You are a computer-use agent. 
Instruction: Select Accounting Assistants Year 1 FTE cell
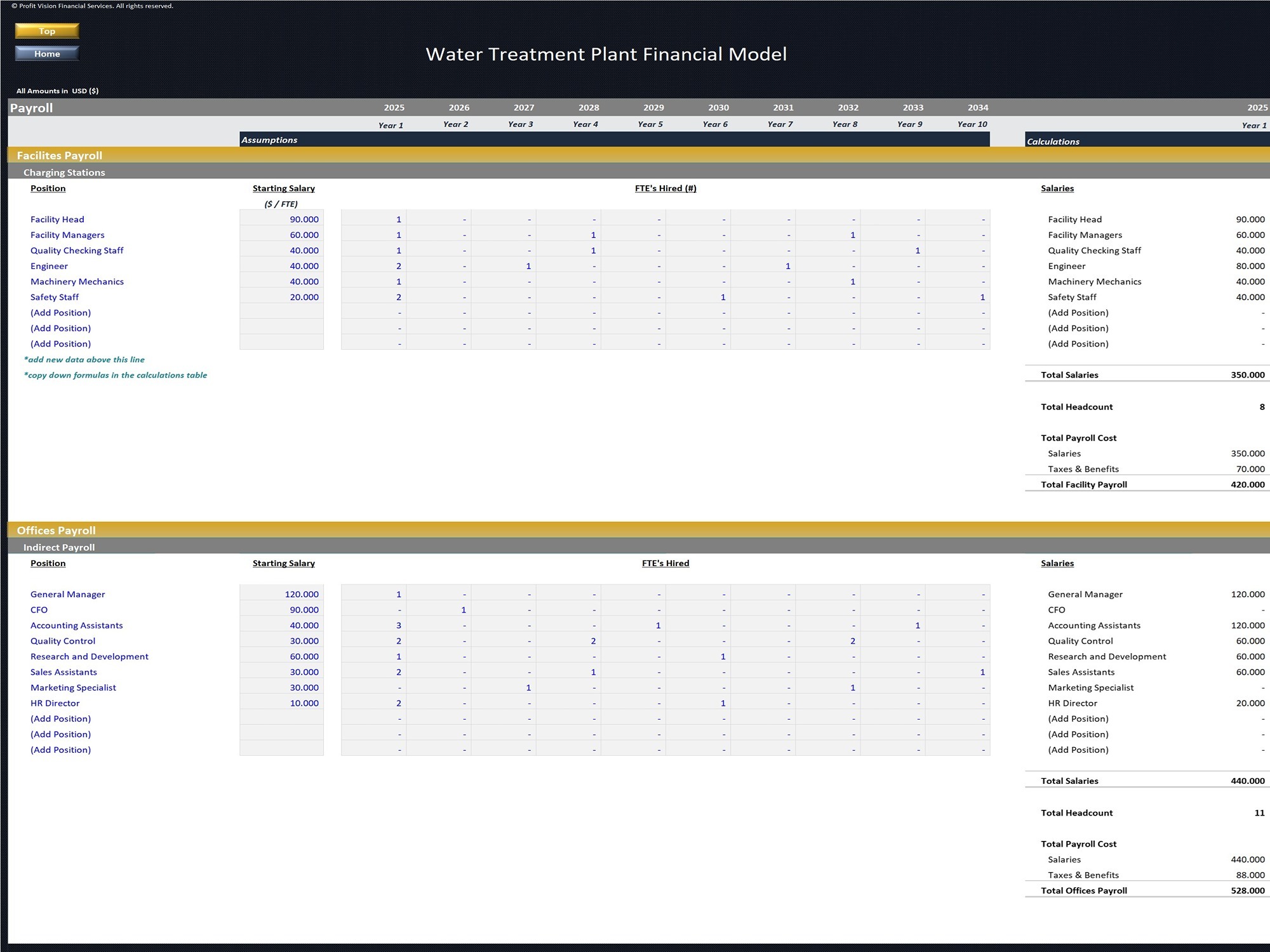(373, 625)
